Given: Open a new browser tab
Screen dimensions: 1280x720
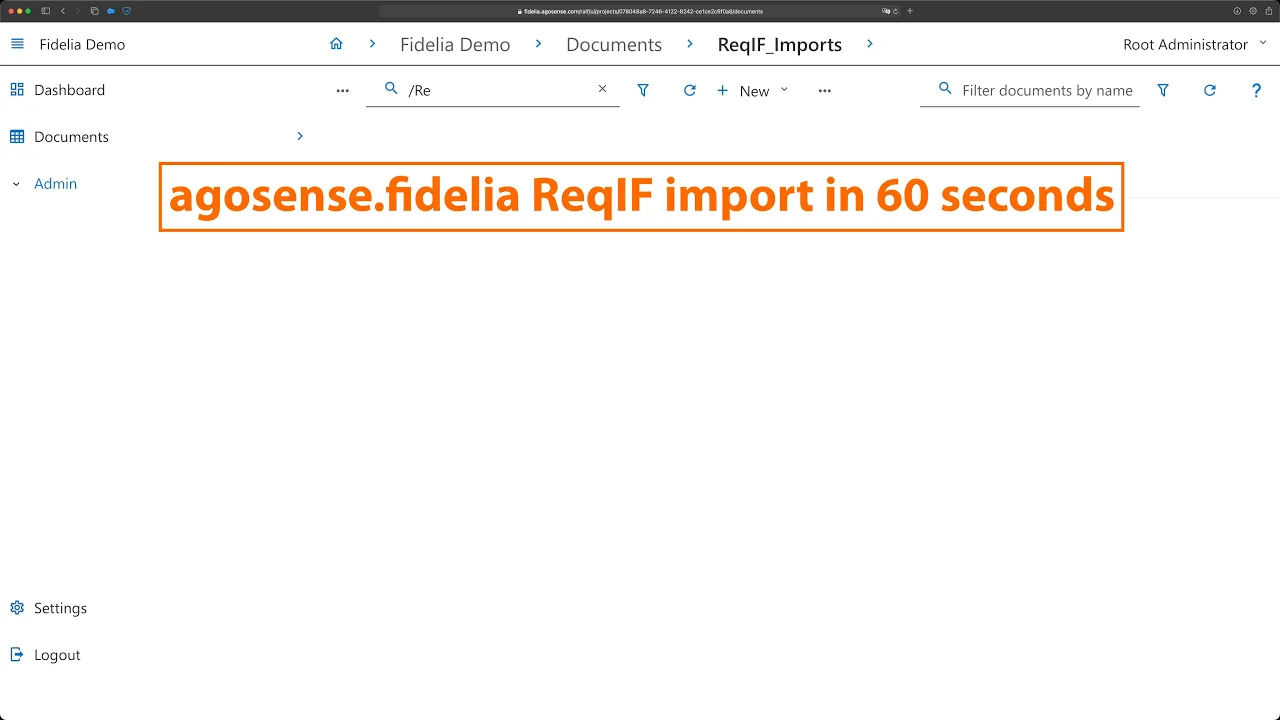Looking at the screenshot, I should pos(910,11).
